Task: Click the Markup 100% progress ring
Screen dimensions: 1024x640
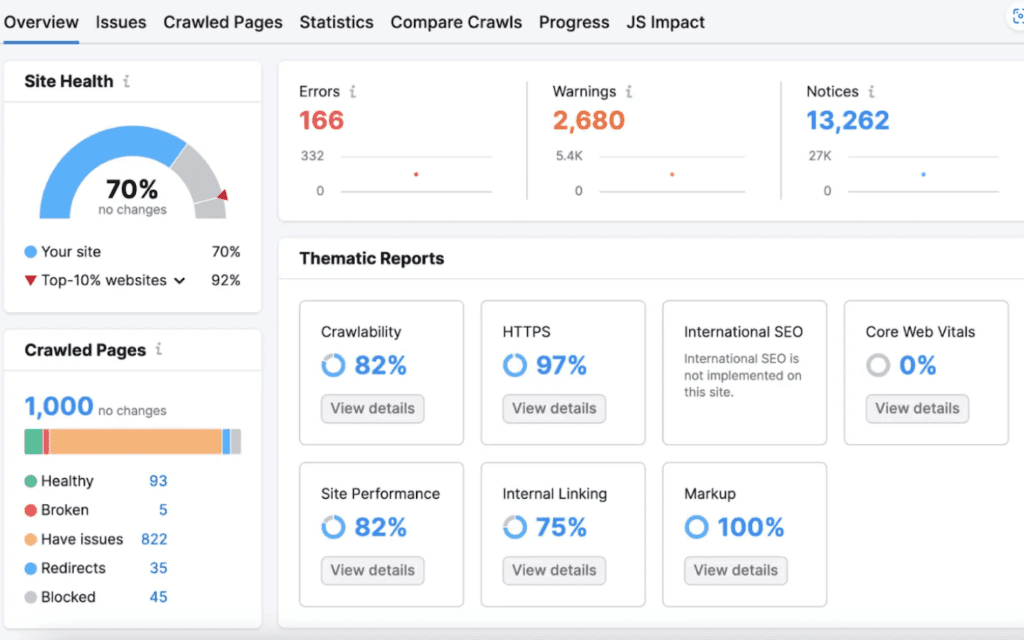Action: pyautogui.click(x=696, y=527)
